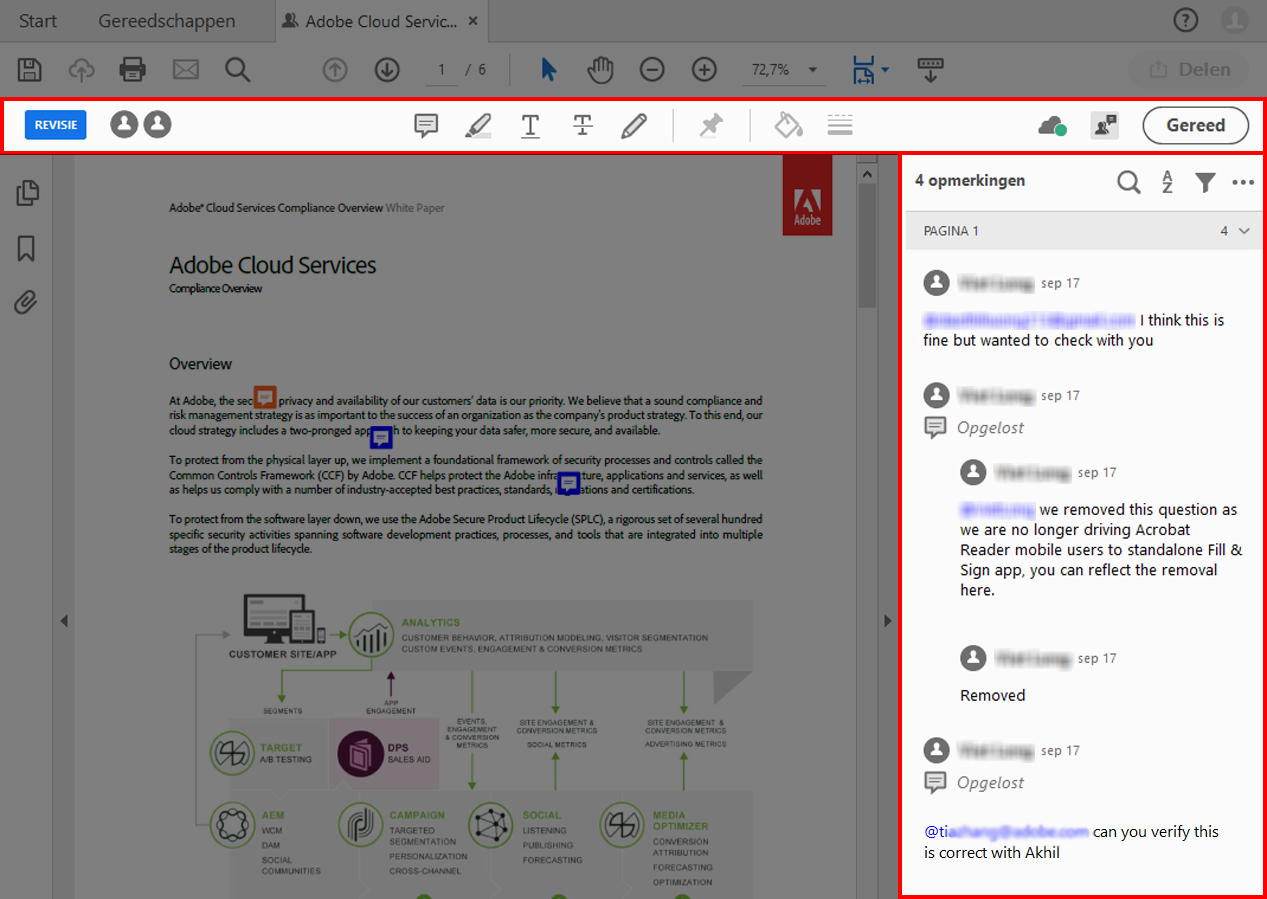Switch to the Gereedschappen tab
The width and height of the screenshot is (1267, 899).
click(166, 20)
